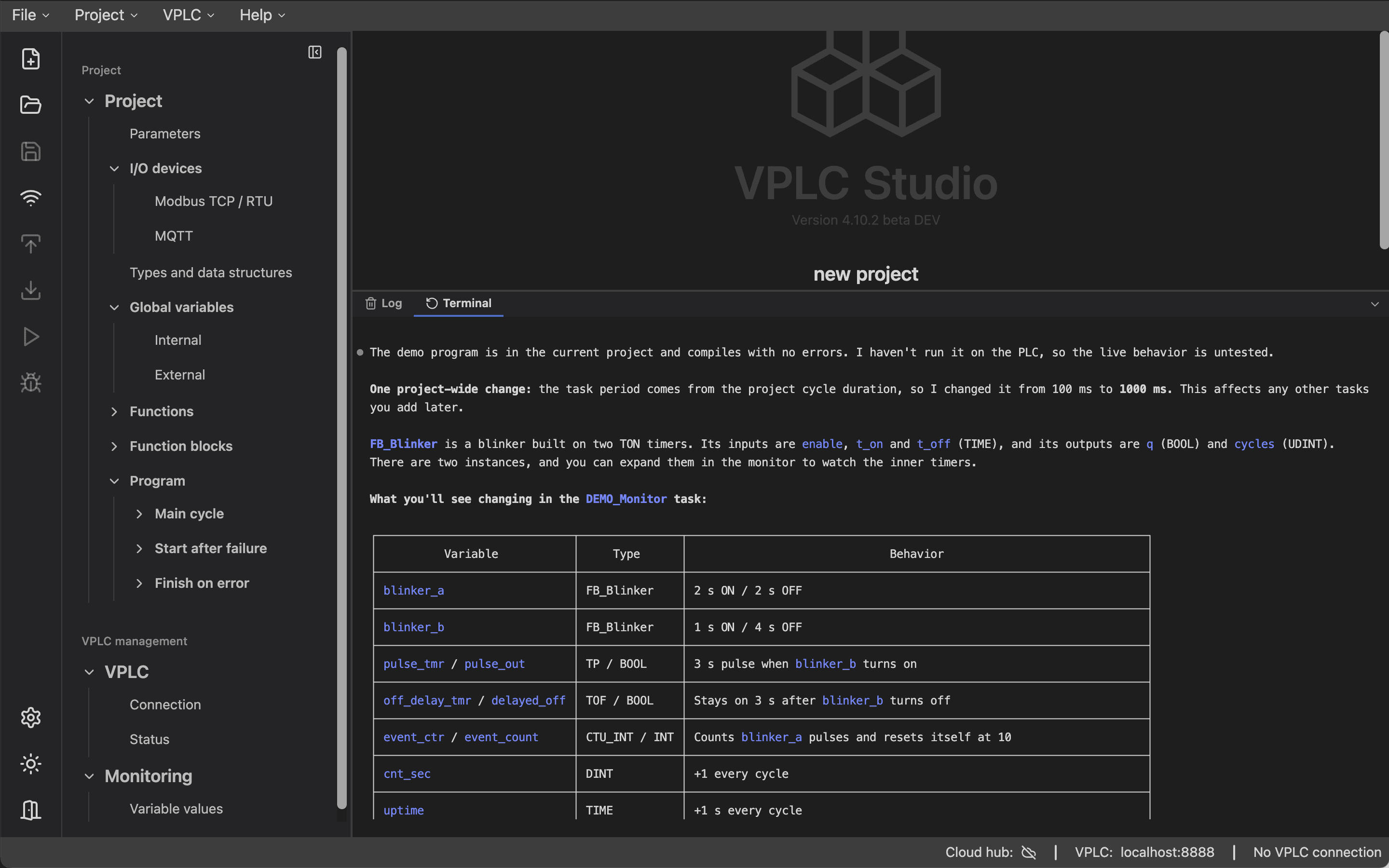The width and height of the screenshot is (1389, 868).
Task: Expand the Function blocks node
Action: [114, 446]
